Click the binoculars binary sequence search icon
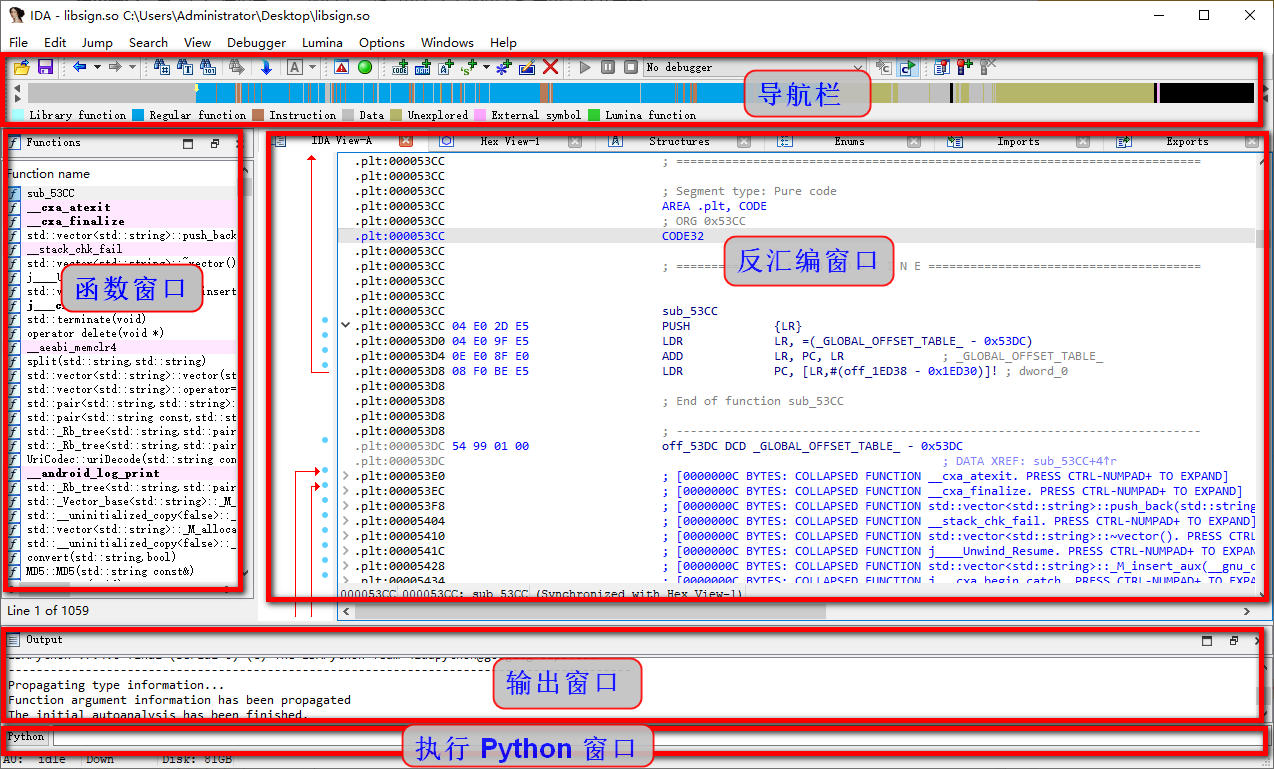 click(x=208, y=67)
